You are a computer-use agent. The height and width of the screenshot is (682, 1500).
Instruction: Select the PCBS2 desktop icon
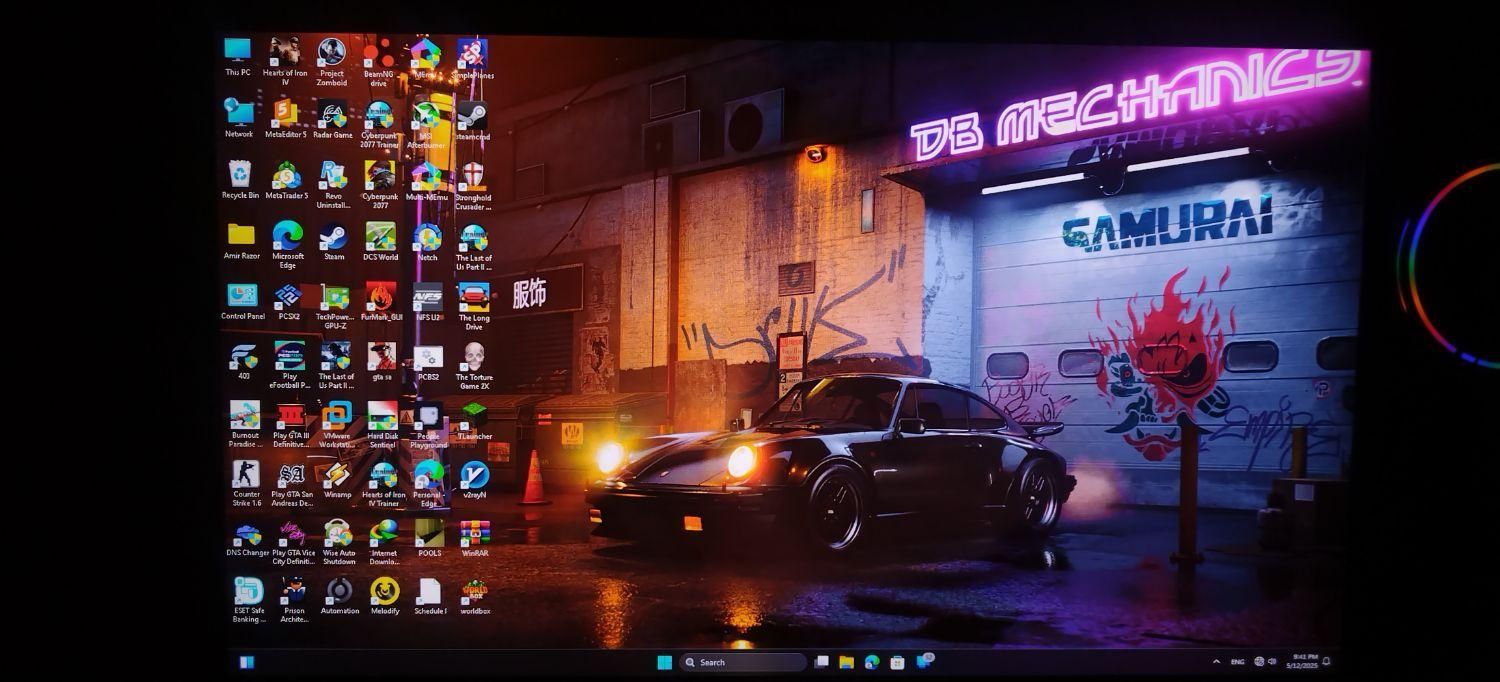pyautogui.click(x=428, y=363)
